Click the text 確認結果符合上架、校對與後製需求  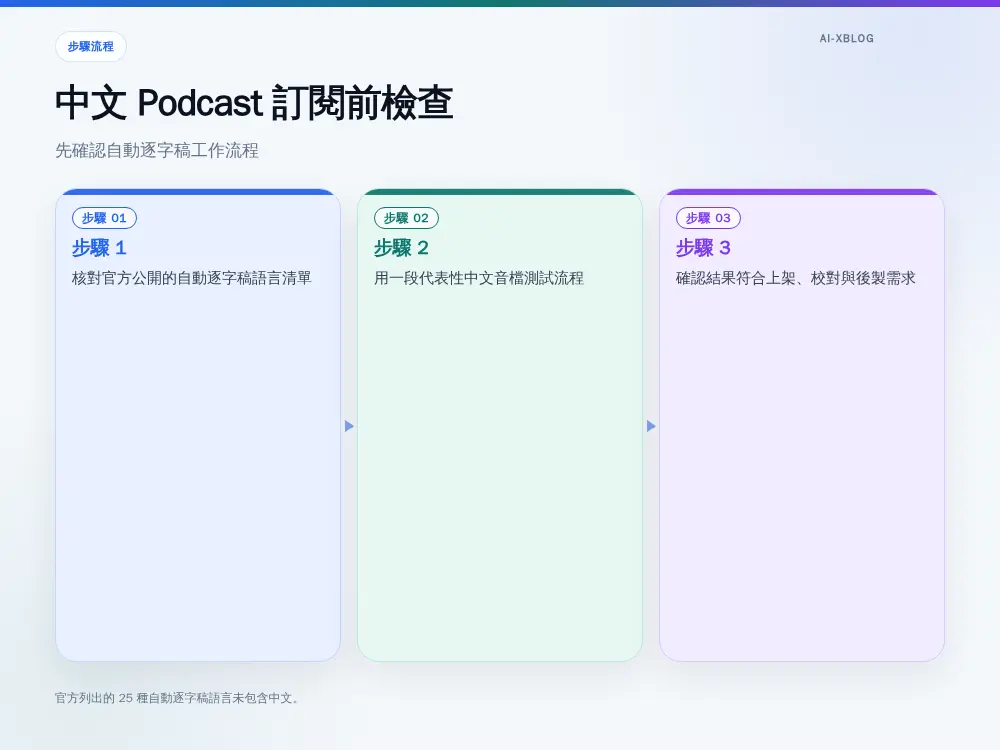tap(795, 278)
